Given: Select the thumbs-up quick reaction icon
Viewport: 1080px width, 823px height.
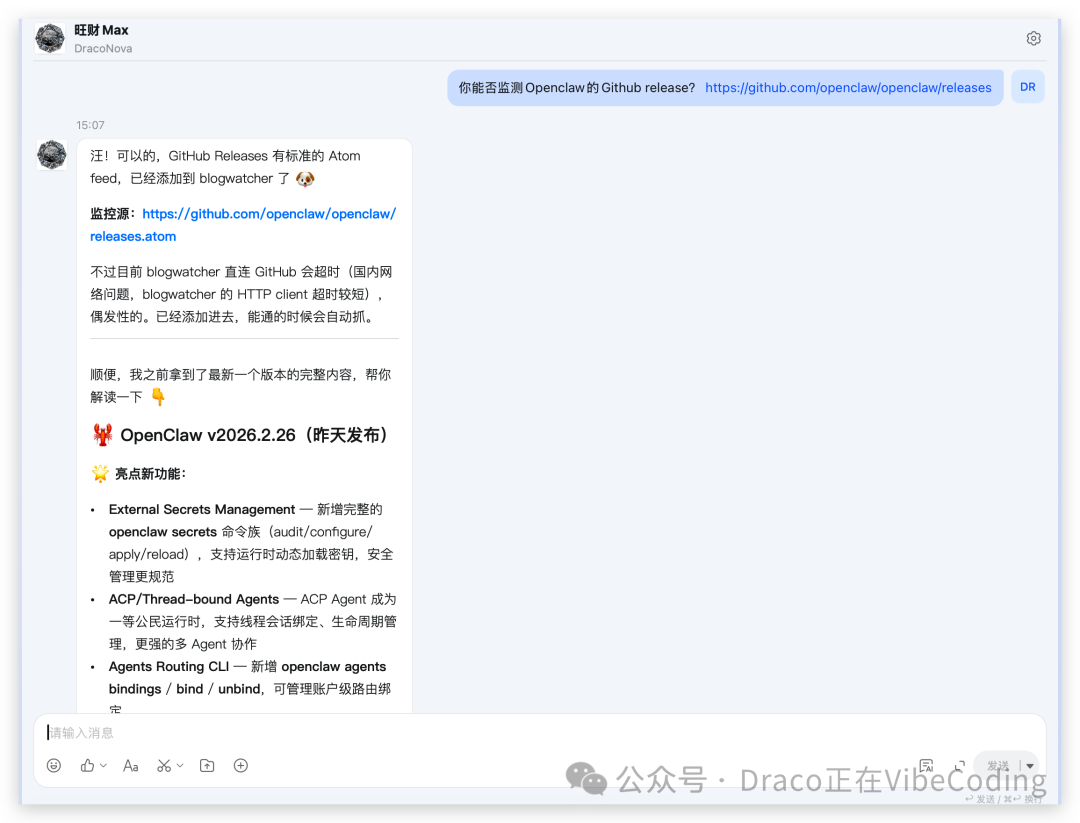Looking at the screenshot, I should [x=87, y=765].
